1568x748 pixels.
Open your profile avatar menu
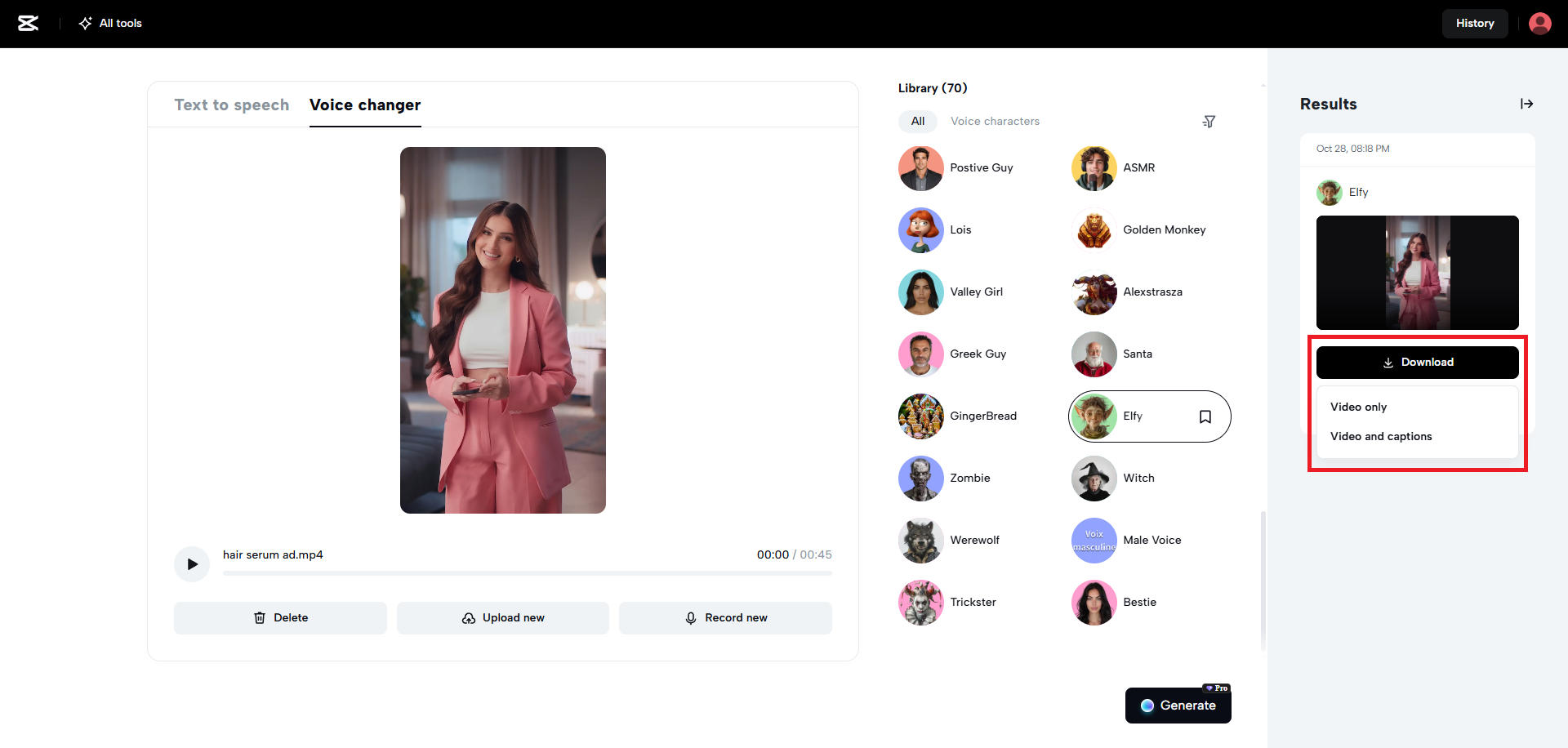tap(1539, 23)
